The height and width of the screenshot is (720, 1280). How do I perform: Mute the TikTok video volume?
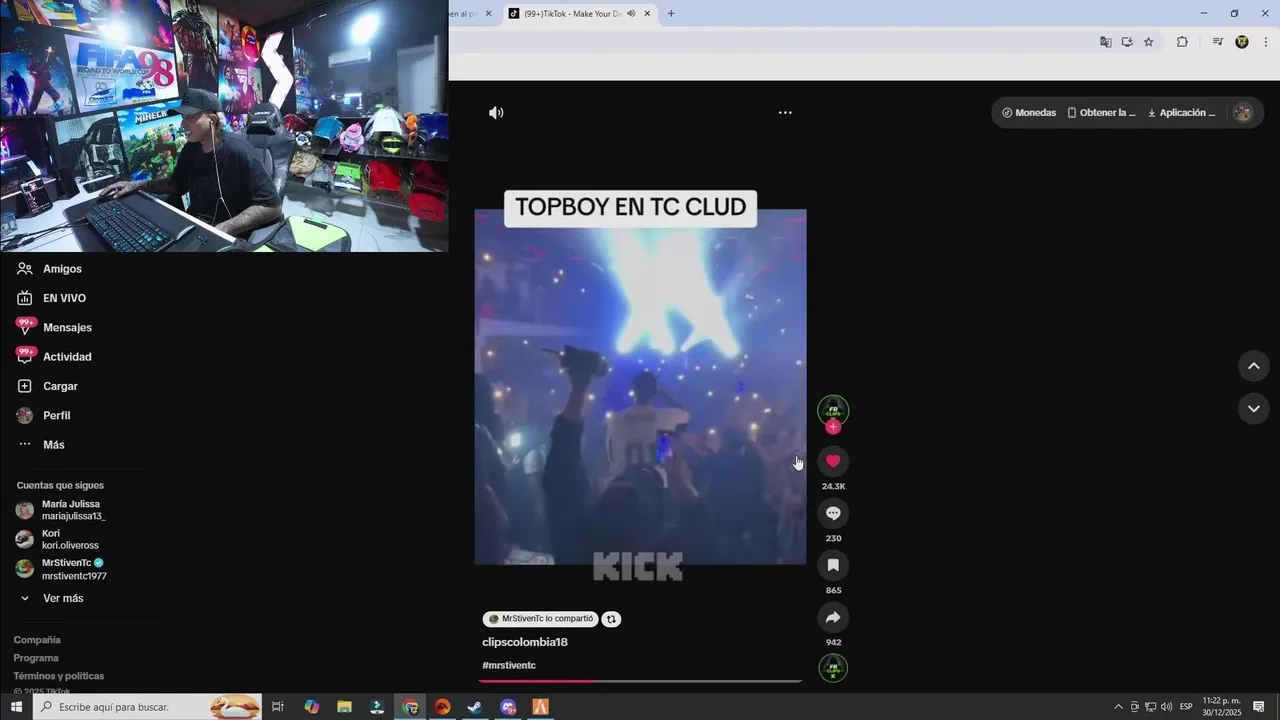496,113
